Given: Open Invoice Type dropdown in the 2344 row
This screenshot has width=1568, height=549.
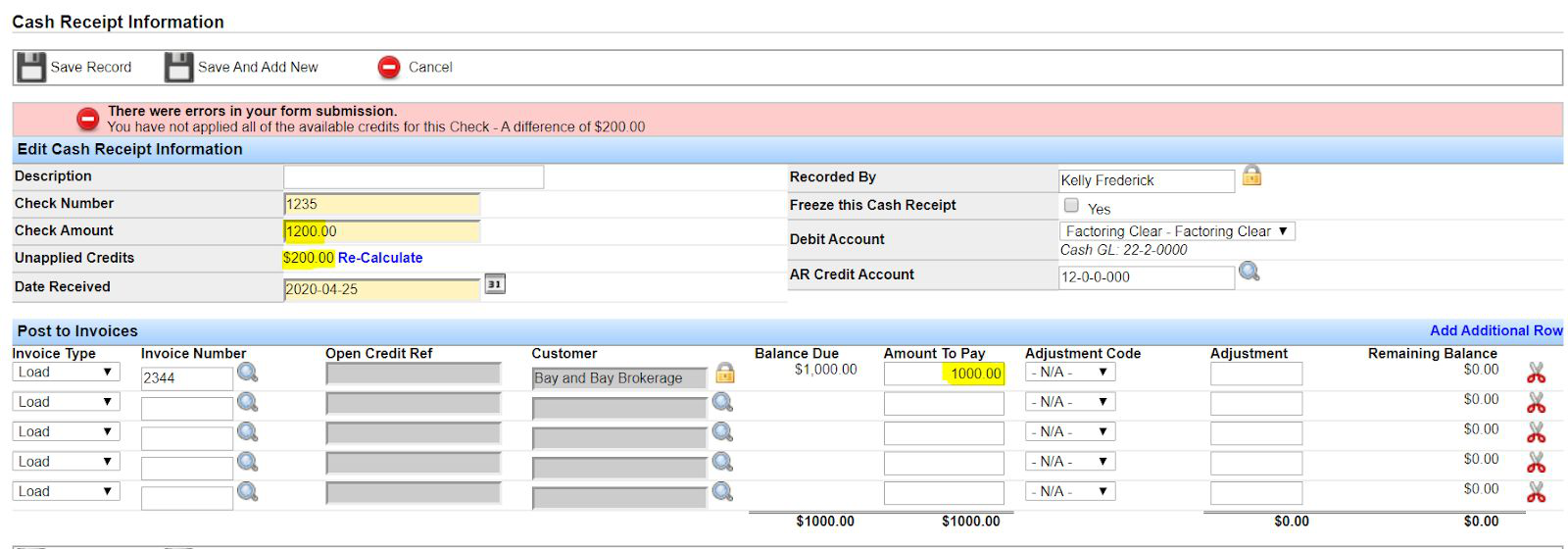Looking at the screenshot, I should 66,372.
